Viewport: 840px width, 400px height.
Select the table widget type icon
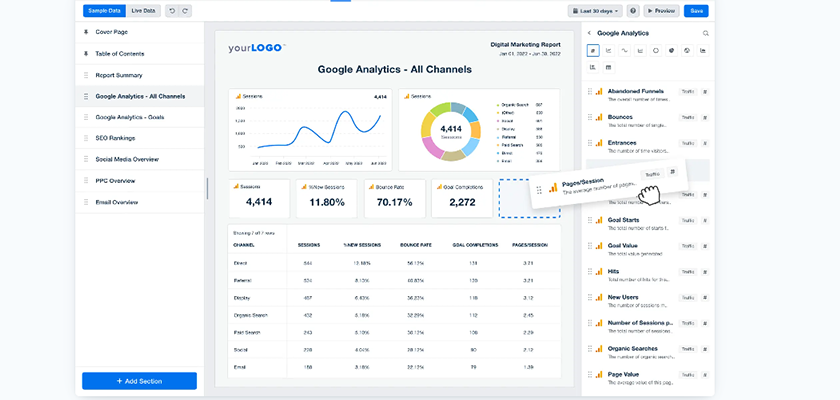click(x=608, y=67)
